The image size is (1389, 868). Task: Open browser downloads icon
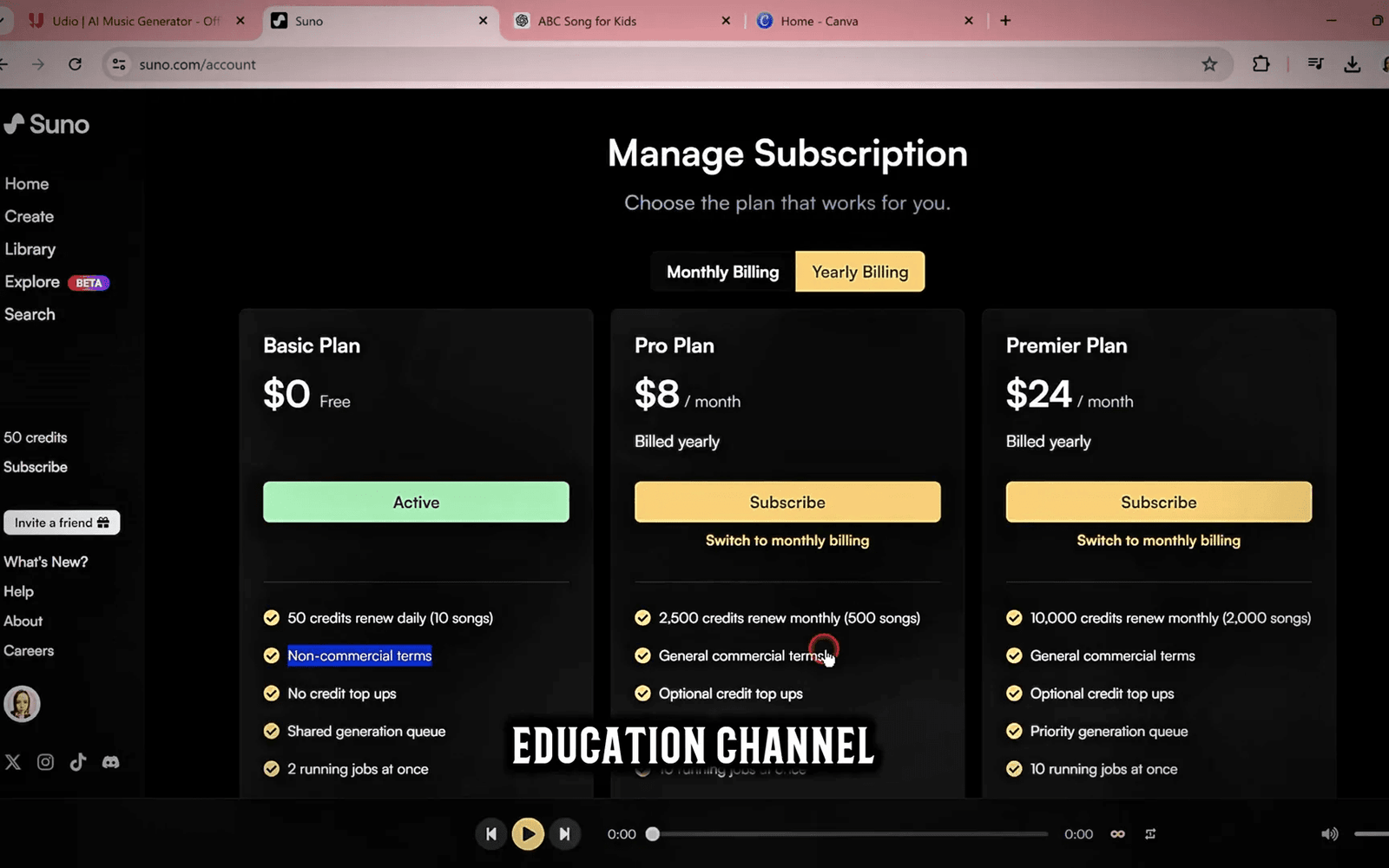(1352, 64)
